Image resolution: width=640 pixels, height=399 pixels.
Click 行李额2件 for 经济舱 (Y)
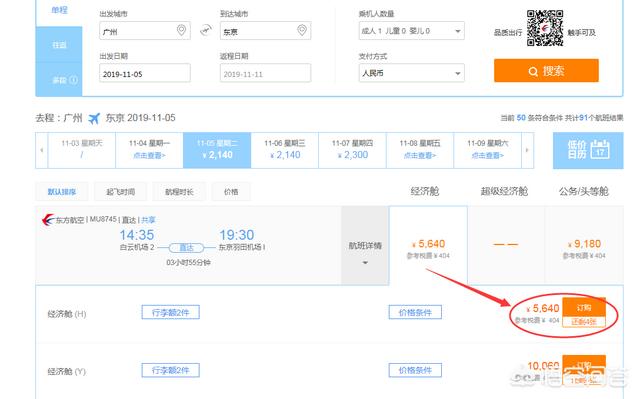coord(171,370)
